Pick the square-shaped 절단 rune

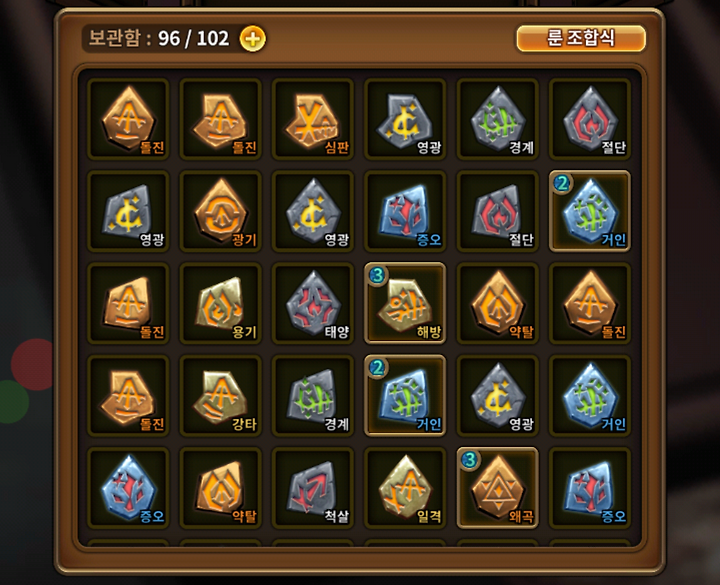(x=497, y=211)
